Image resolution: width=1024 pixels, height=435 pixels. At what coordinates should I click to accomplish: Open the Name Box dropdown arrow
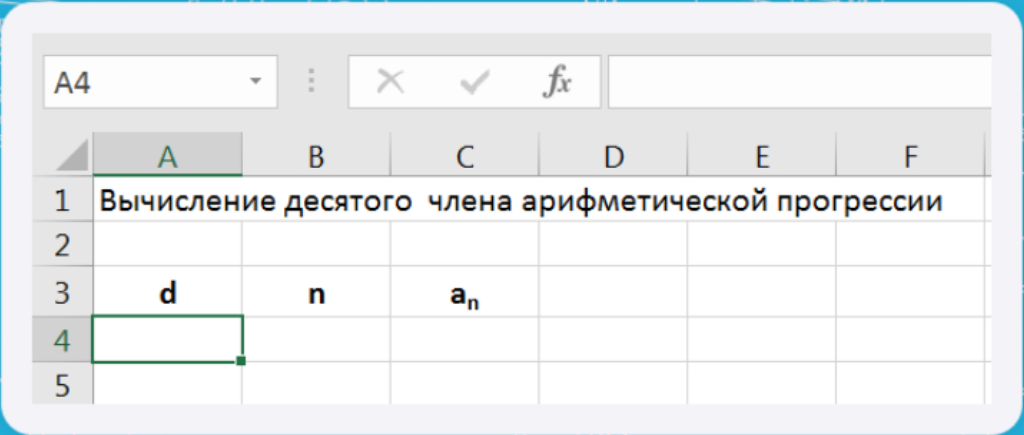pyautogui.click(x=255, y=82)
